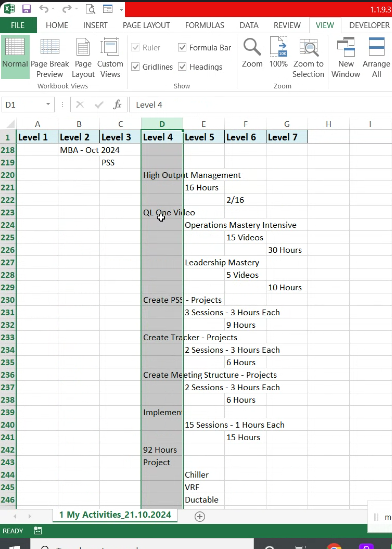Select row 230 header
The height and width of the screenshot is (549, 392).
point(8,300)
